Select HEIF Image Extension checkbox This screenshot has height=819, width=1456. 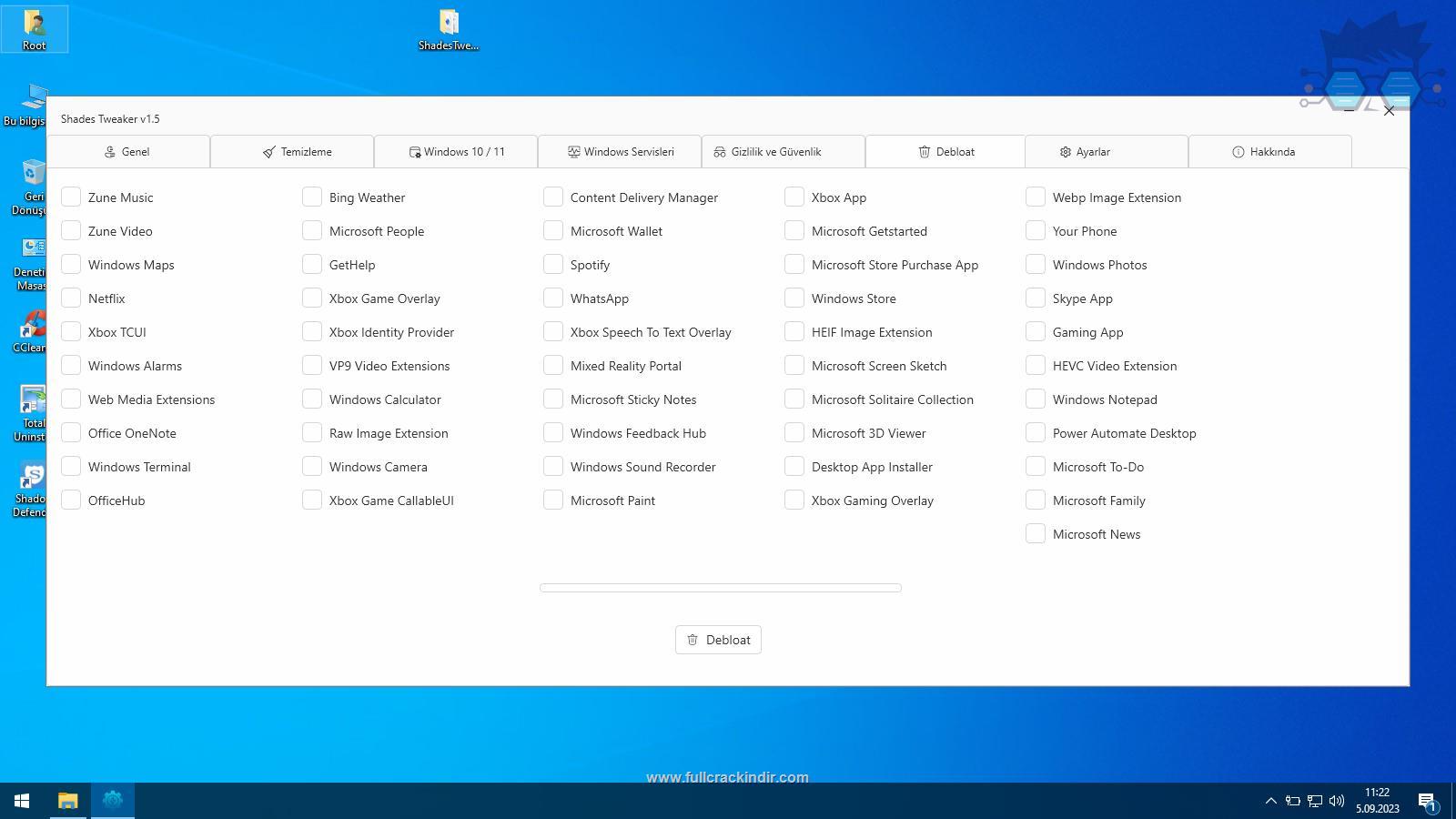794,331
